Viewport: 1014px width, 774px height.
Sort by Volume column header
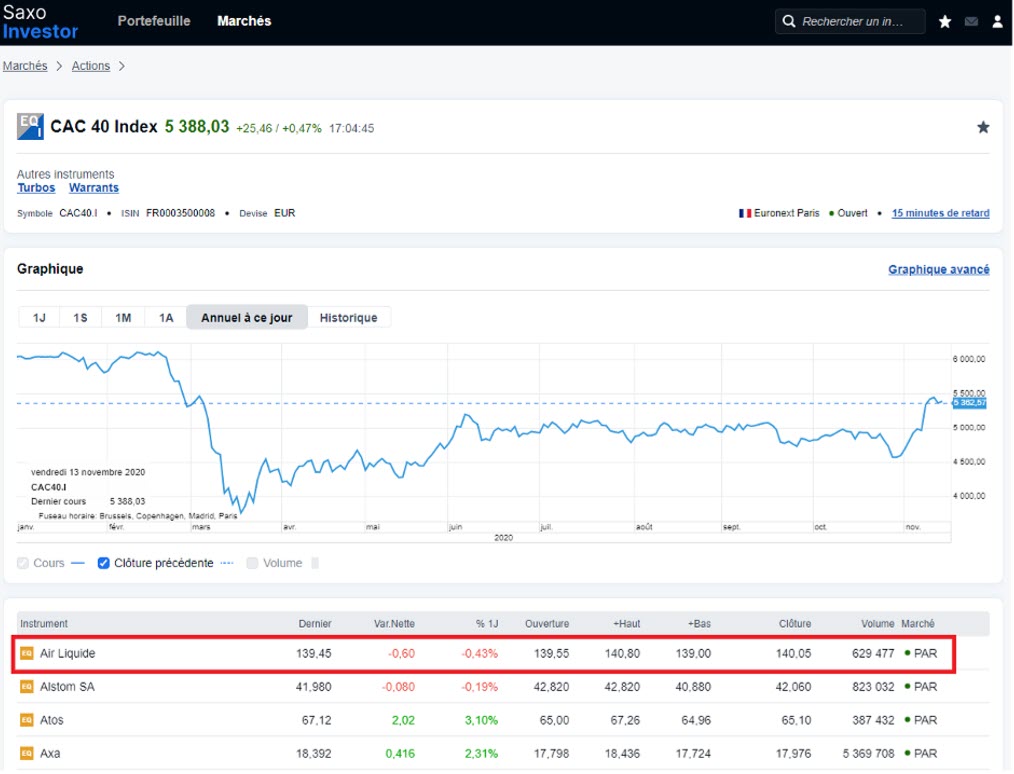point(878,624)
